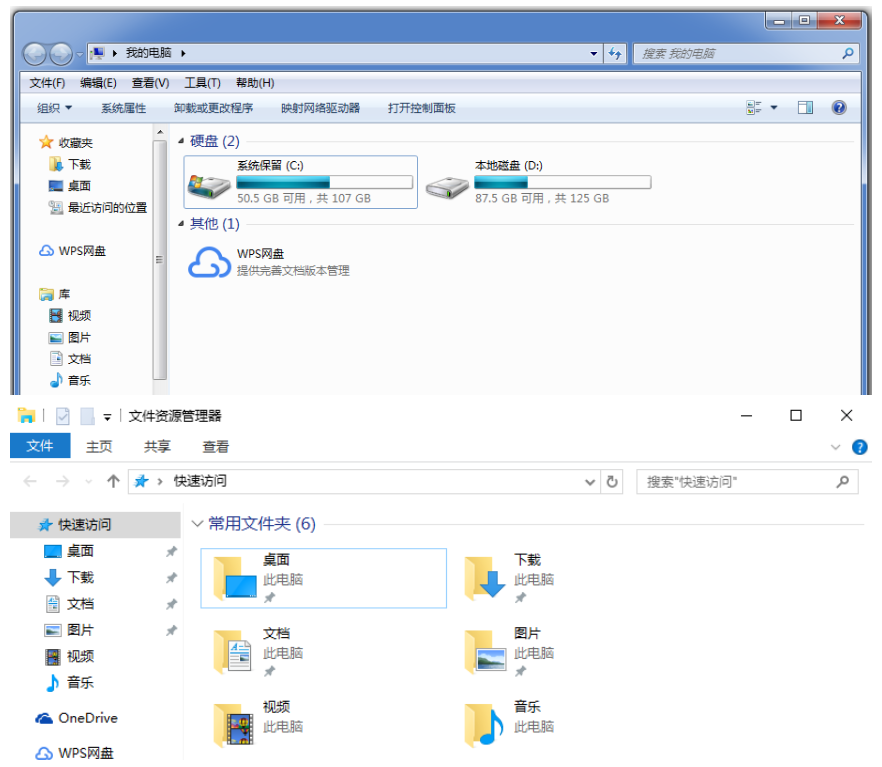Switch to the 查看 ribbon tab in 文件资源管理器
Viewport: 882px width, 767px height.
[215, 446]
